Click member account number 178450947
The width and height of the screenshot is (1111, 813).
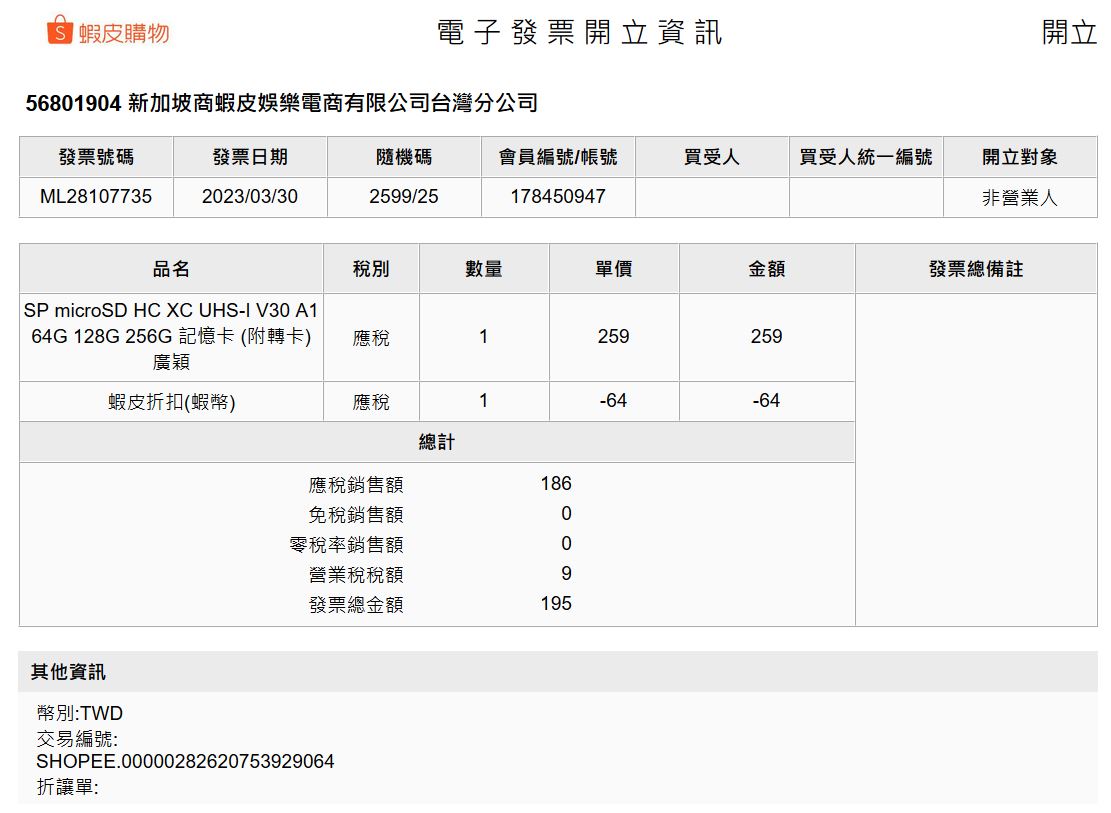pyautogui.click(x=558, y=197)
